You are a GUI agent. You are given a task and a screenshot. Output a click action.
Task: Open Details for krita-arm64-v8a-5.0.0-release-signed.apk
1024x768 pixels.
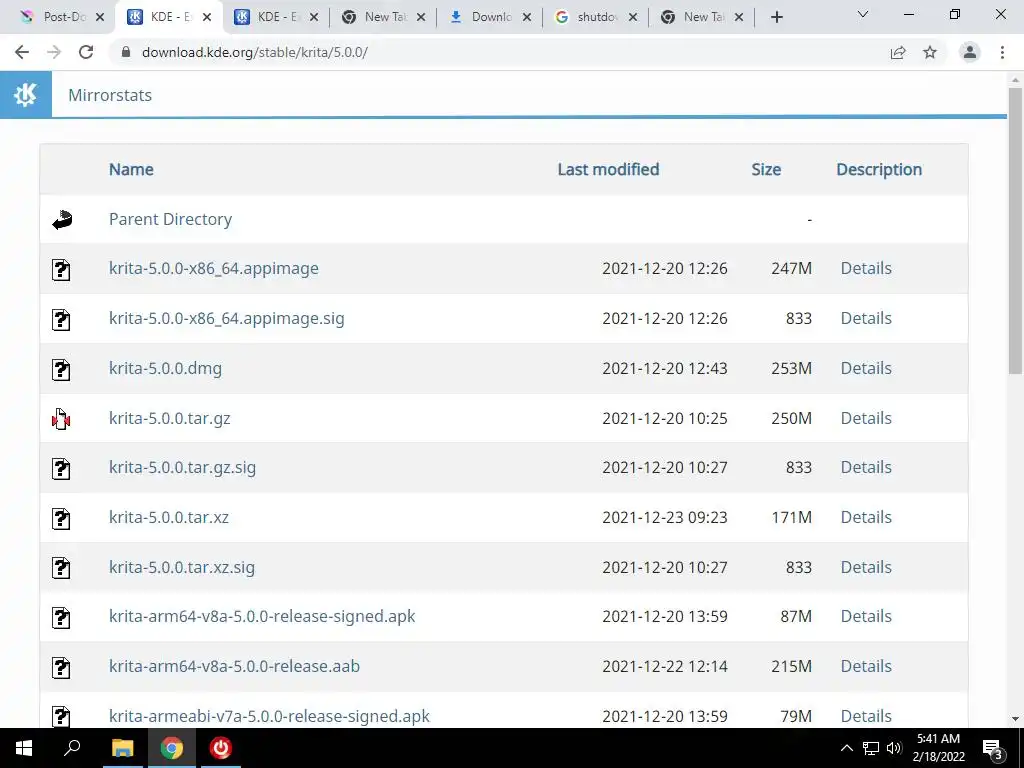866,616
